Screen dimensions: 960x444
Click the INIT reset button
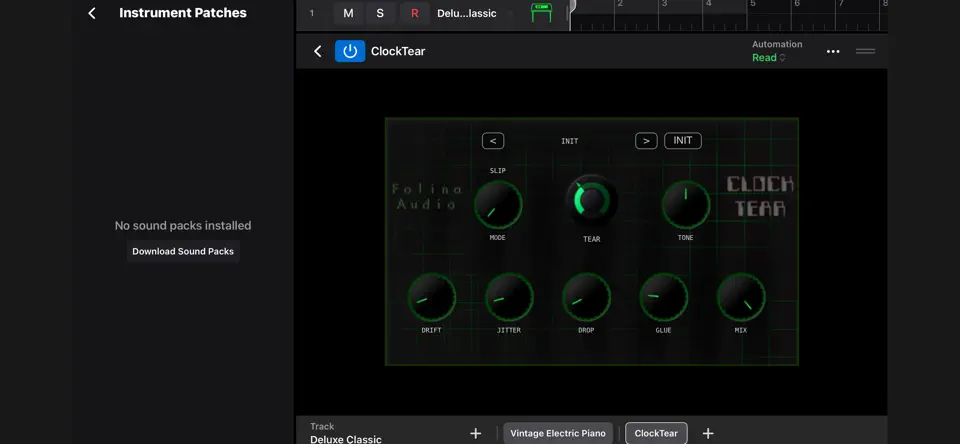click(683, 141)
